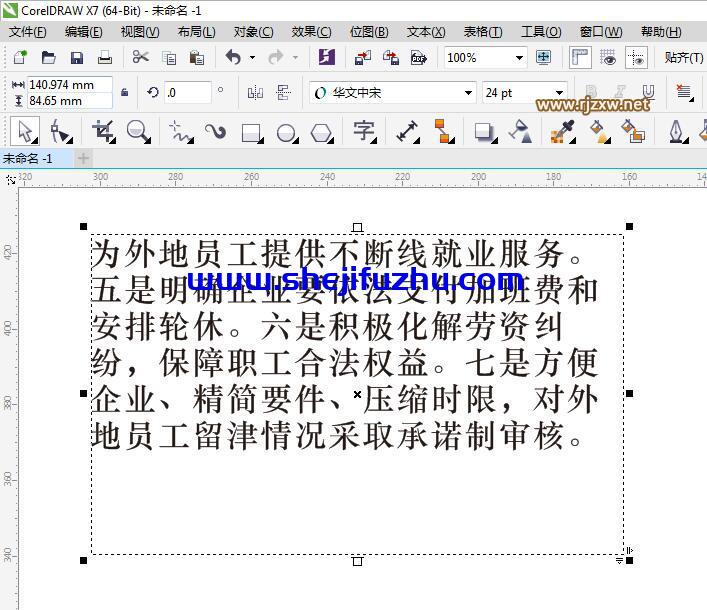Select the Dimension tool
The image size is (707, 610).
[407, 131]
